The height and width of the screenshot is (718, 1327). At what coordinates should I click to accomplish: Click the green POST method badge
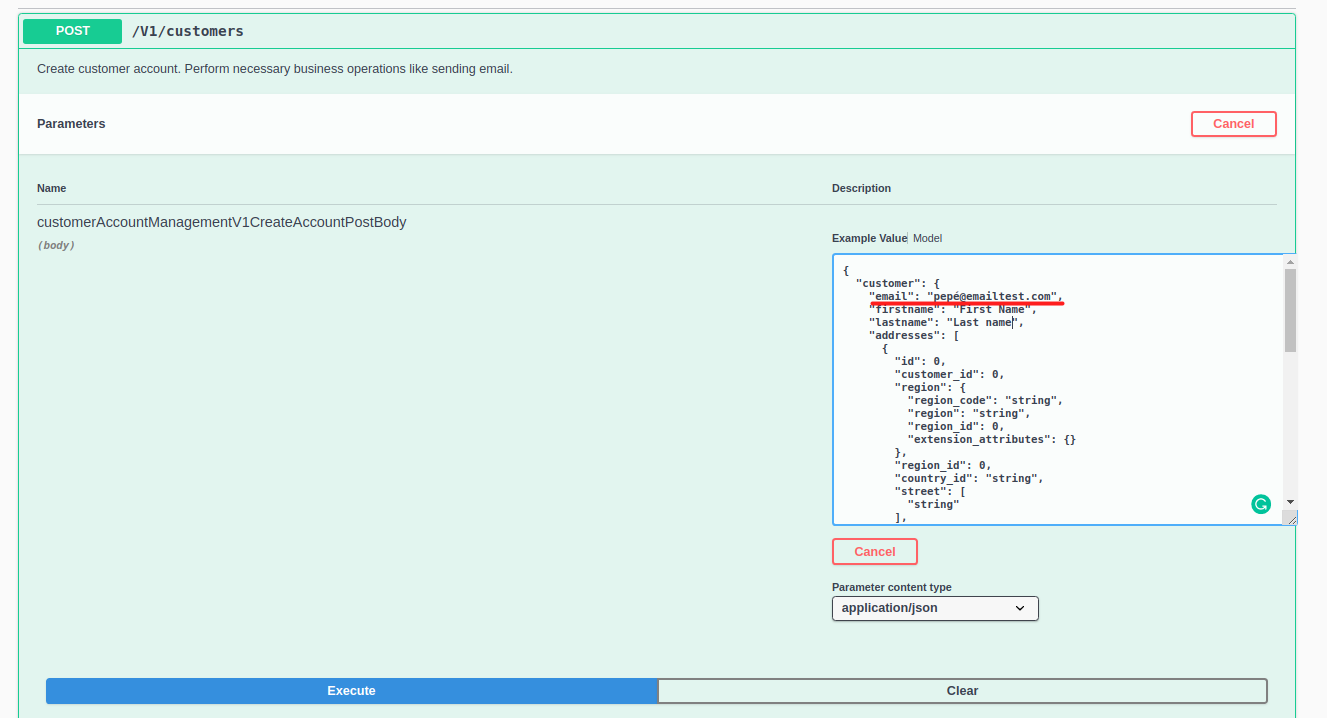click(72, 31)
